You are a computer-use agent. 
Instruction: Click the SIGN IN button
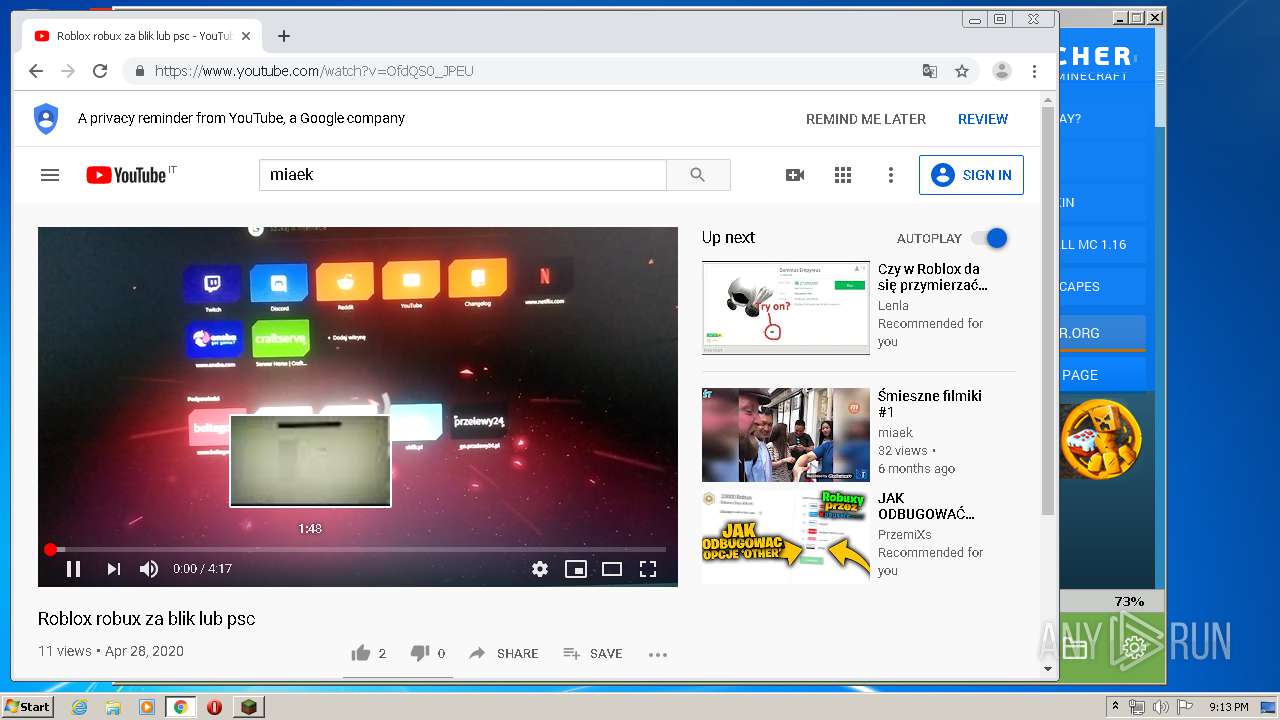[x=971, y=175]
